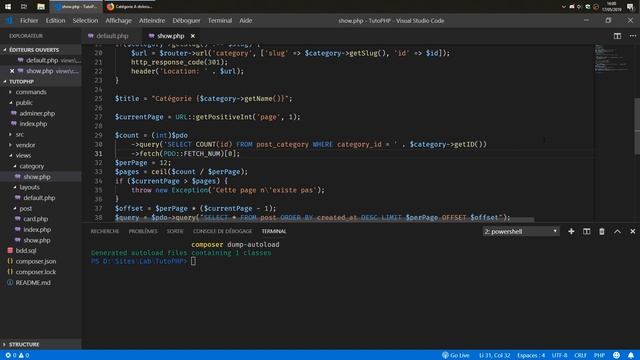Click the VS Code logo icon
Viewport: 640px width, 360px height.
click(x=9, y=20)
